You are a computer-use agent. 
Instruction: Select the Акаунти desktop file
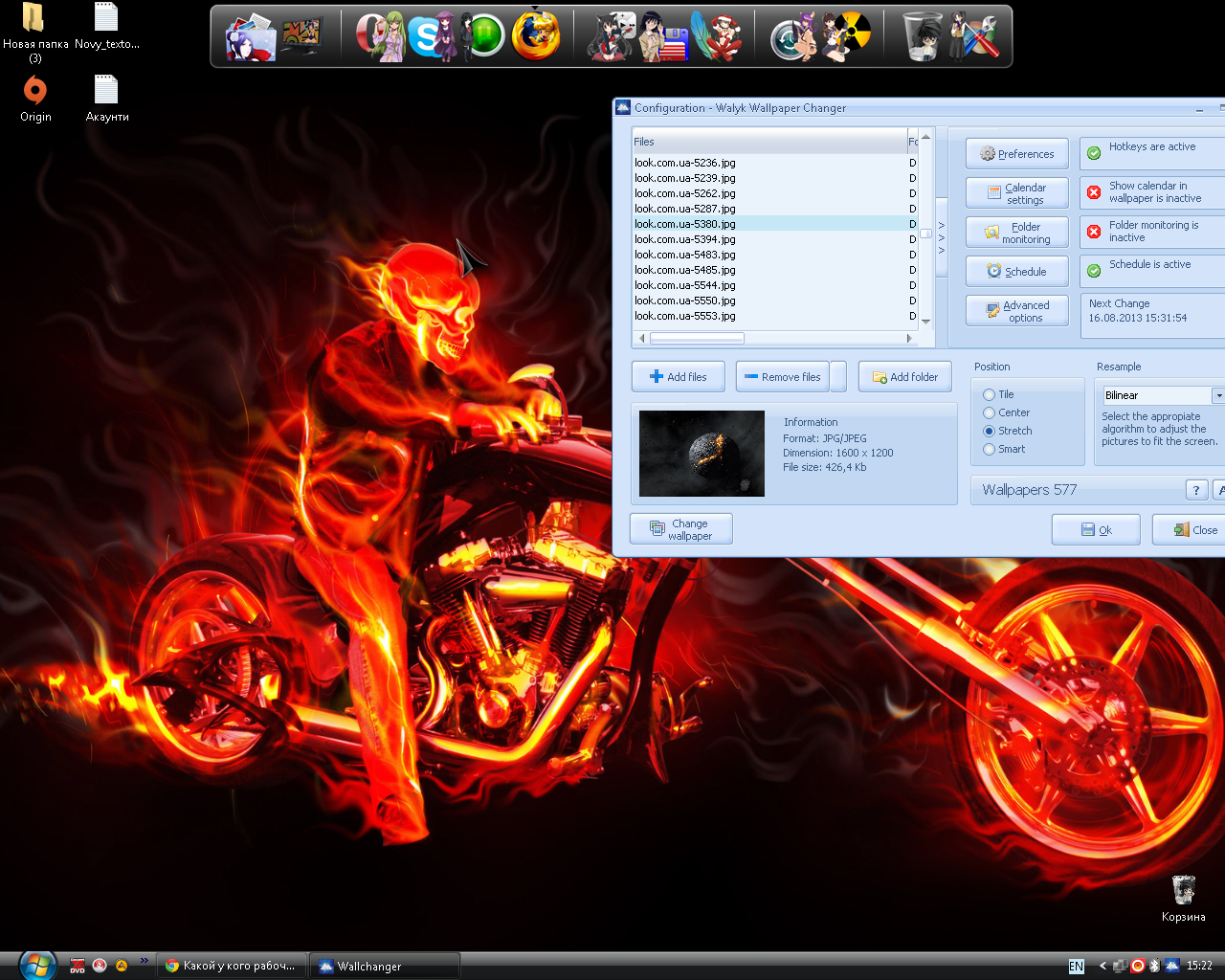click(106, 99)
